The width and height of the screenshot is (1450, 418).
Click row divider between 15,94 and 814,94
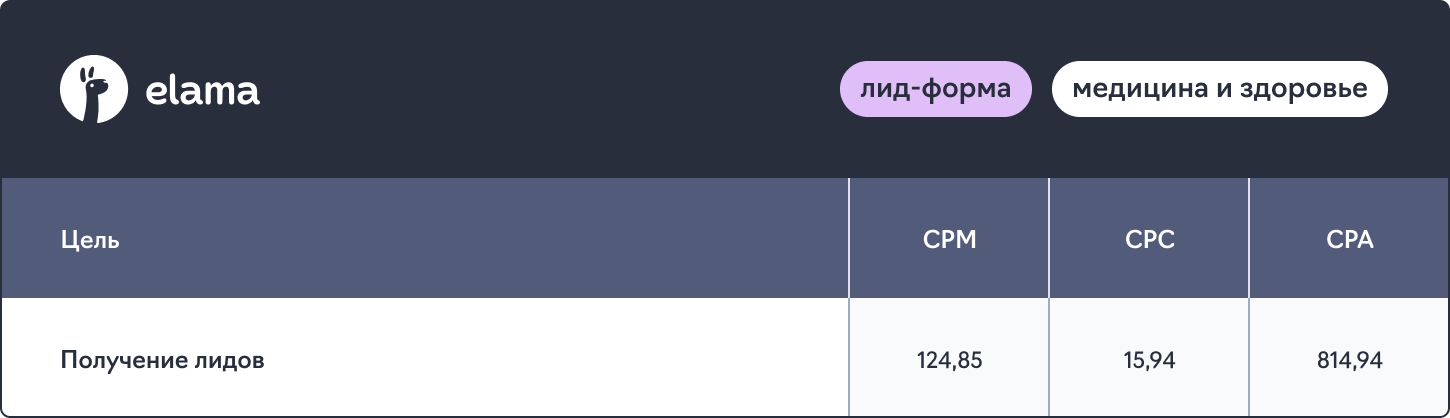[1249, 357]
